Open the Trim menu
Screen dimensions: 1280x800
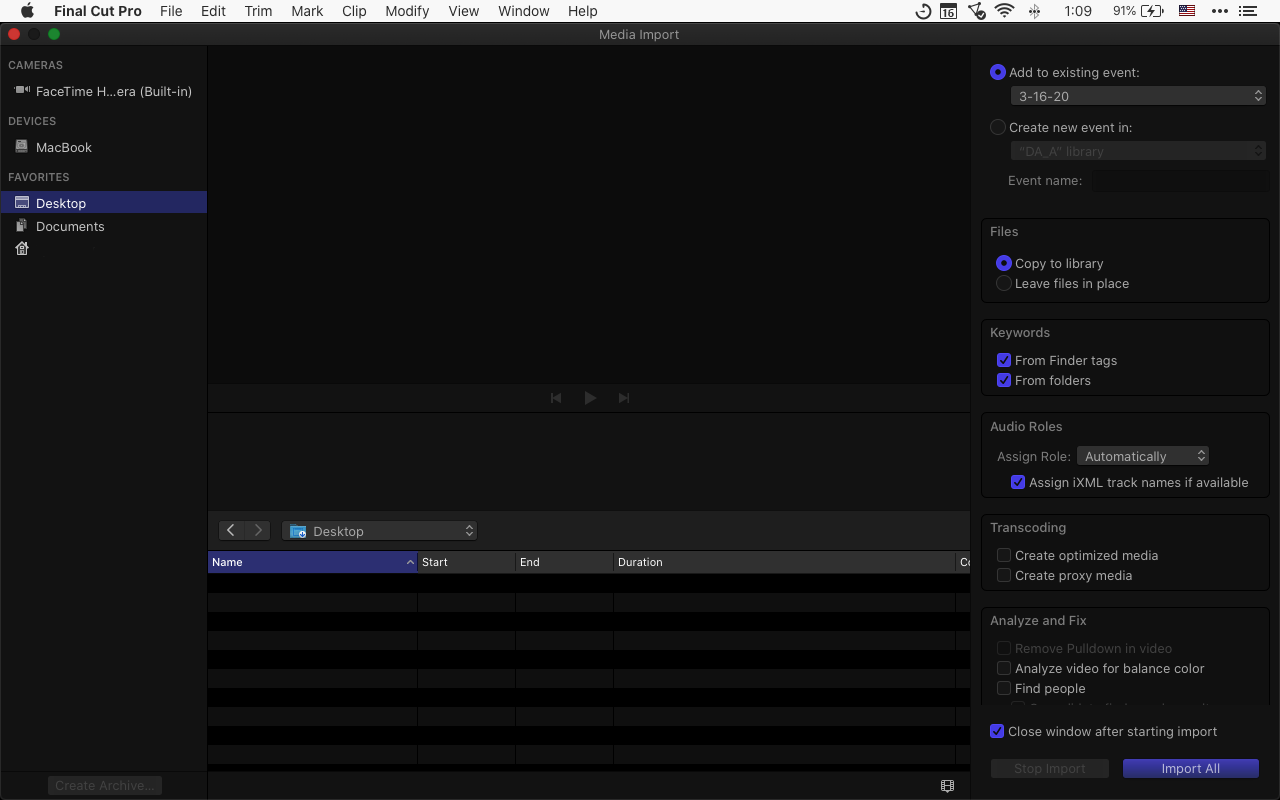tap(258, 11)
